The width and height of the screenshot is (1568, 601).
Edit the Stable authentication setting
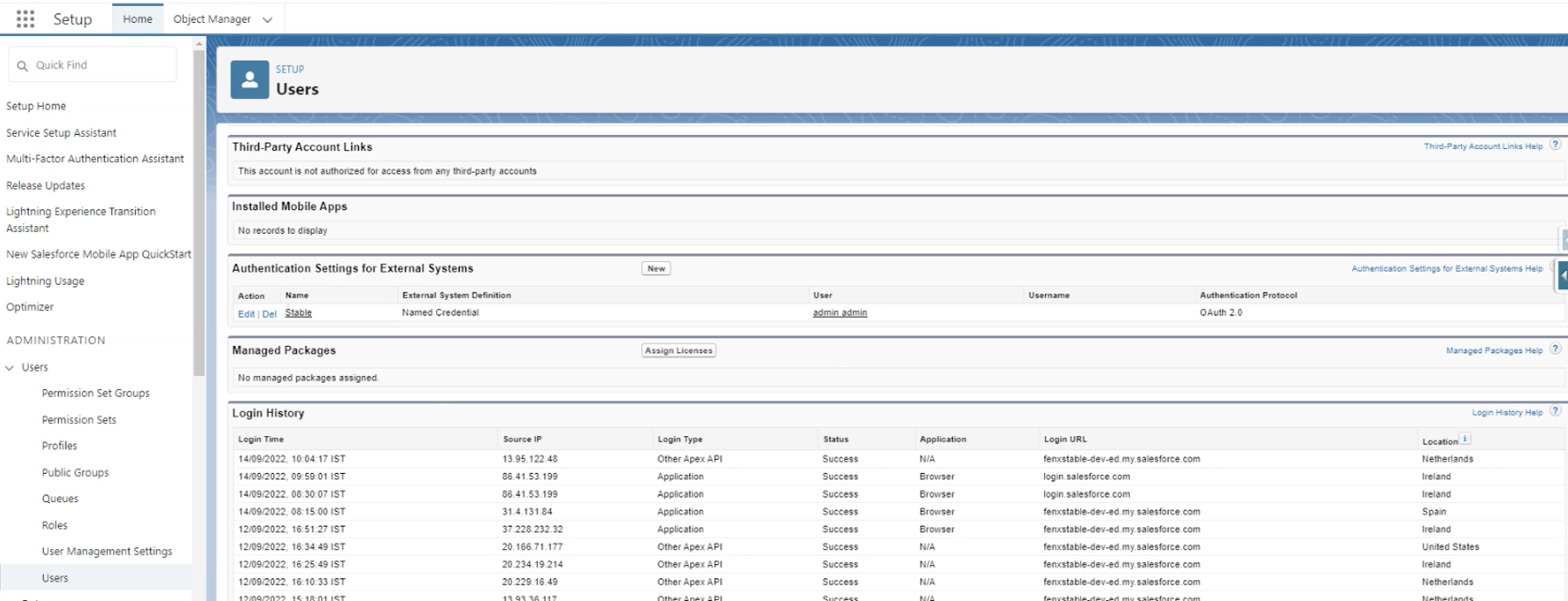246,314
